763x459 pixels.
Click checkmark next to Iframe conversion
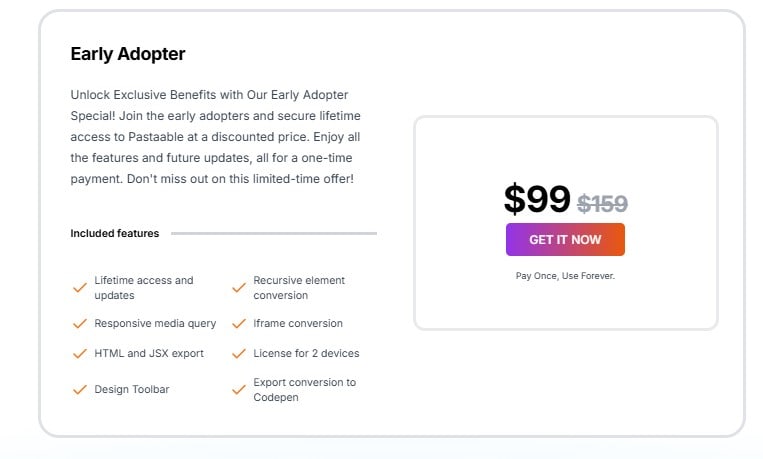pos(239,324)
